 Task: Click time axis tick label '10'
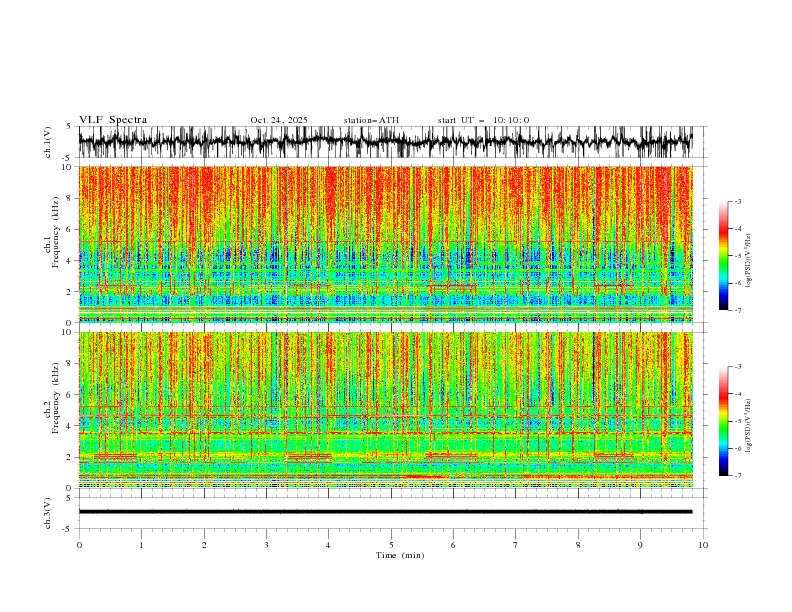click(x=703, y=545)
